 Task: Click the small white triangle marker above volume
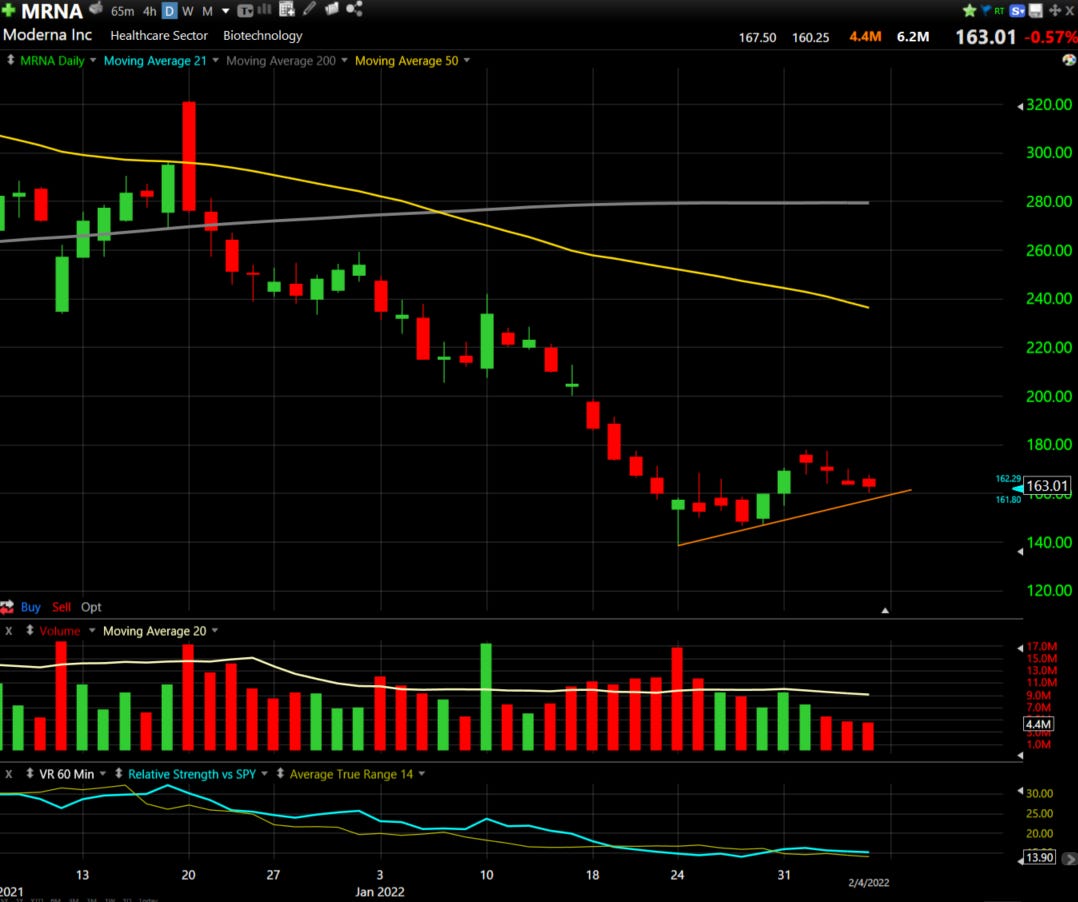(885, 610)
